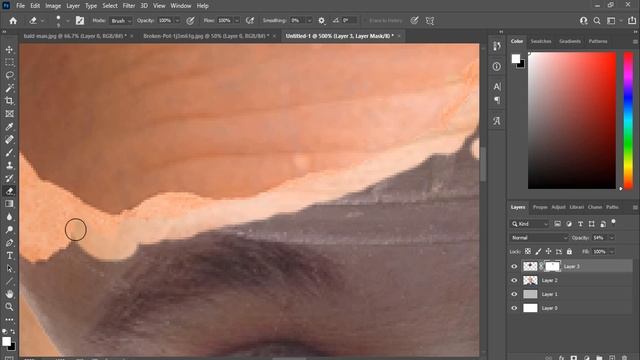Click the Home icon in options bar
The image size is (640, 360).
click(13, 20)
